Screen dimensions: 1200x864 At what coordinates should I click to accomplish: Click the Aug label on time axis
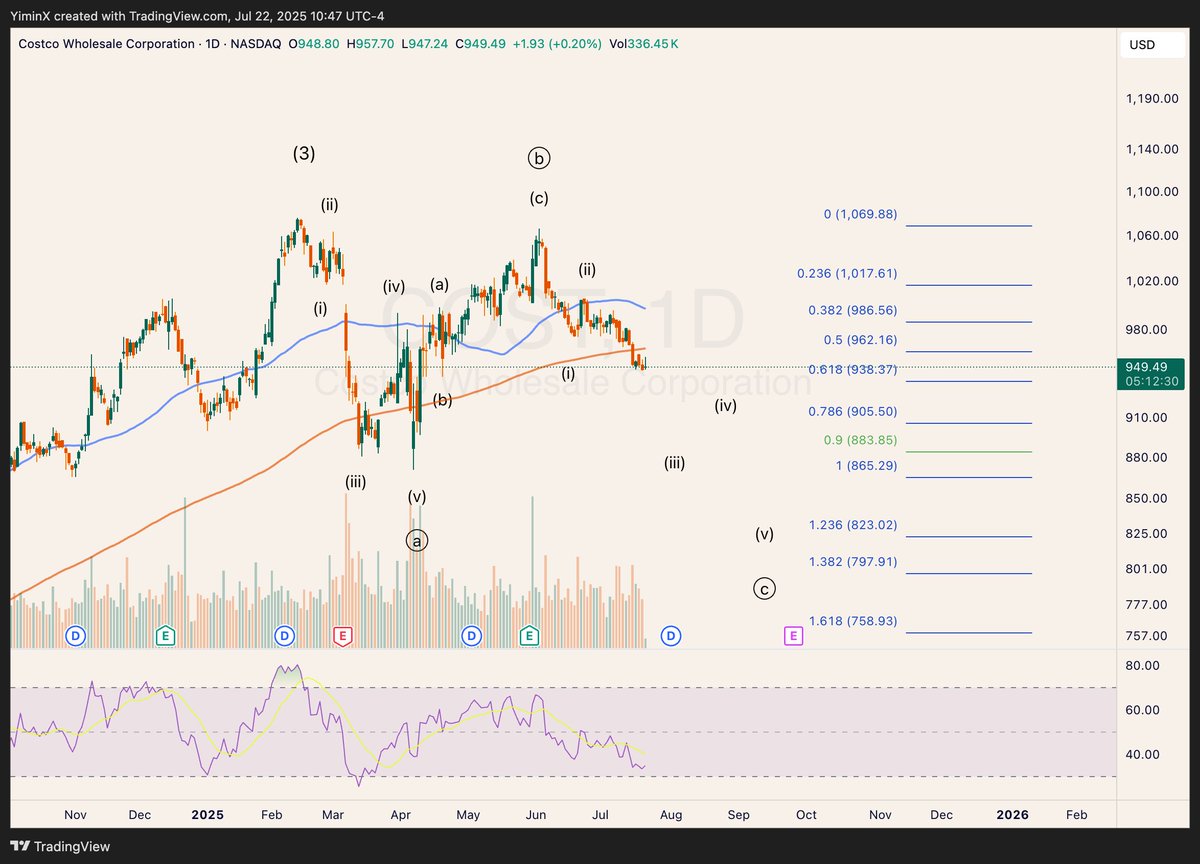671,815
